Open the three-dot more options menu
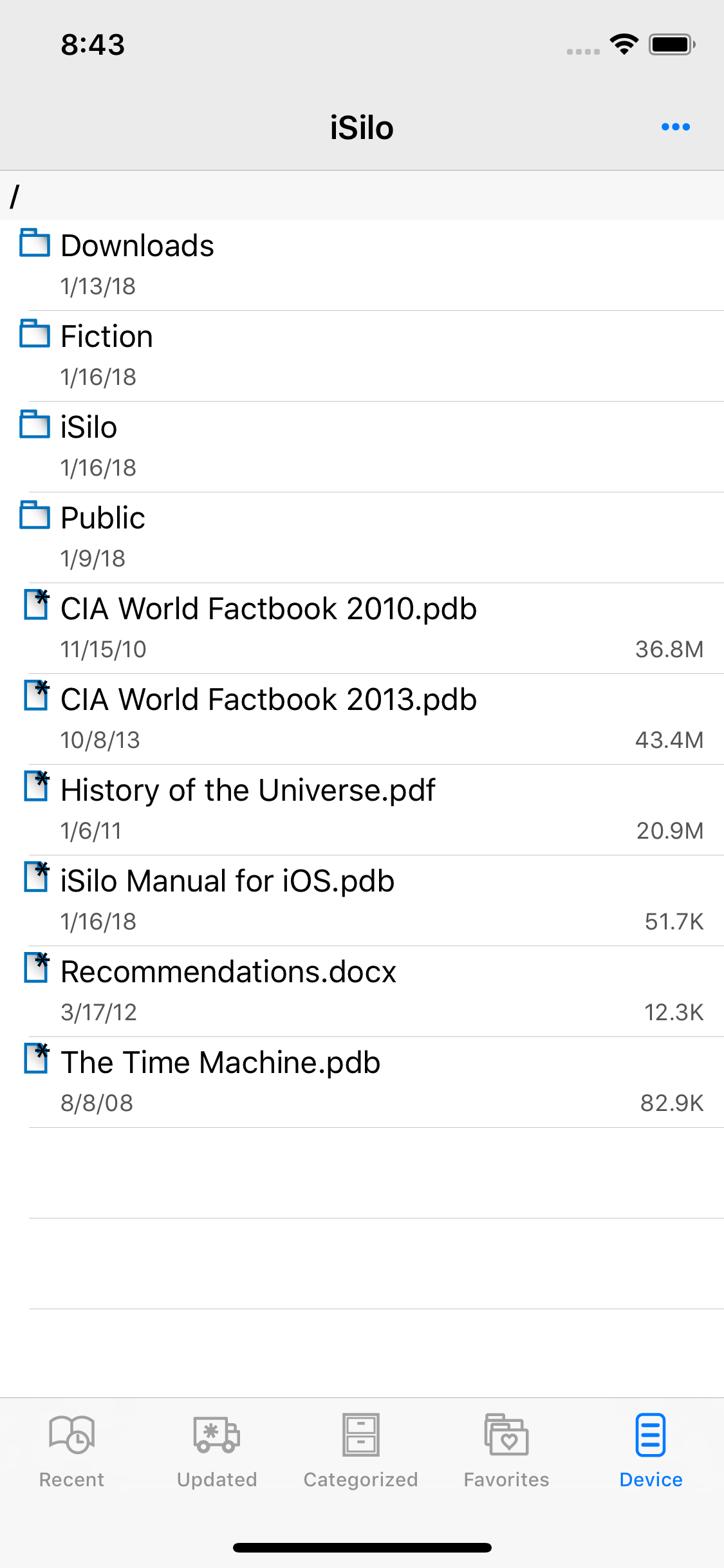The width and height of the screenshot is (724, 1568). (x=676, y=127)
